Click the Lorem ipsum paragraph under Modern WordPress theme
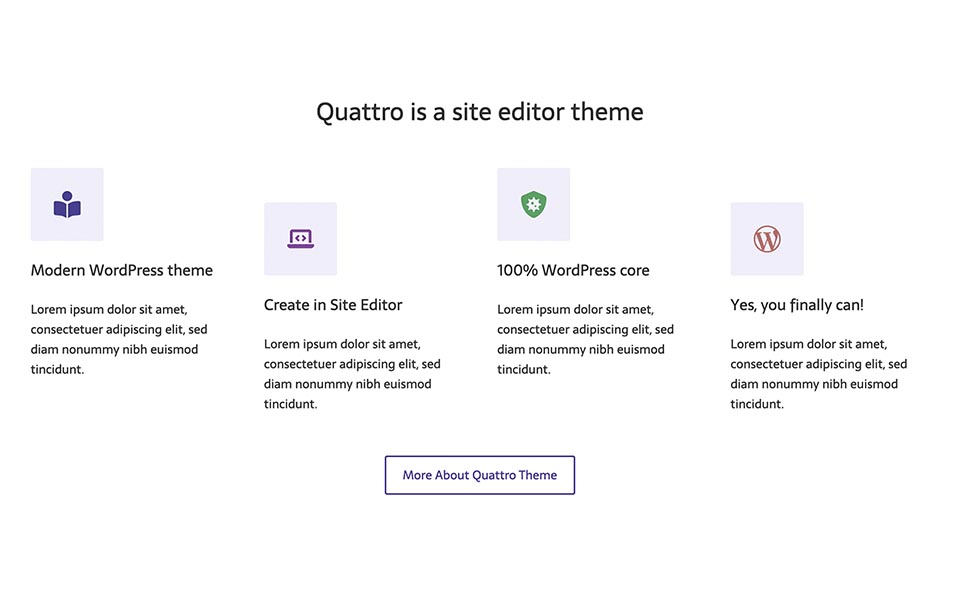Screen dimensions: 960x600 [119, 339]
